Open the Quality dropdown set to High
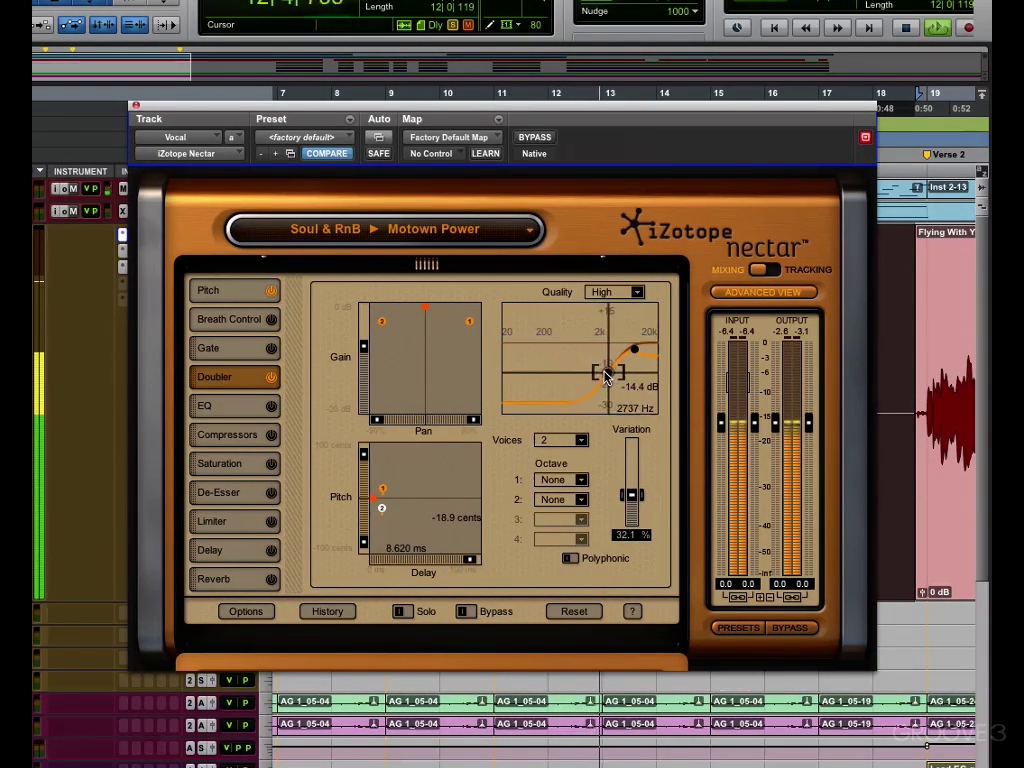1024x768 pixels. [x=615, y=292]
